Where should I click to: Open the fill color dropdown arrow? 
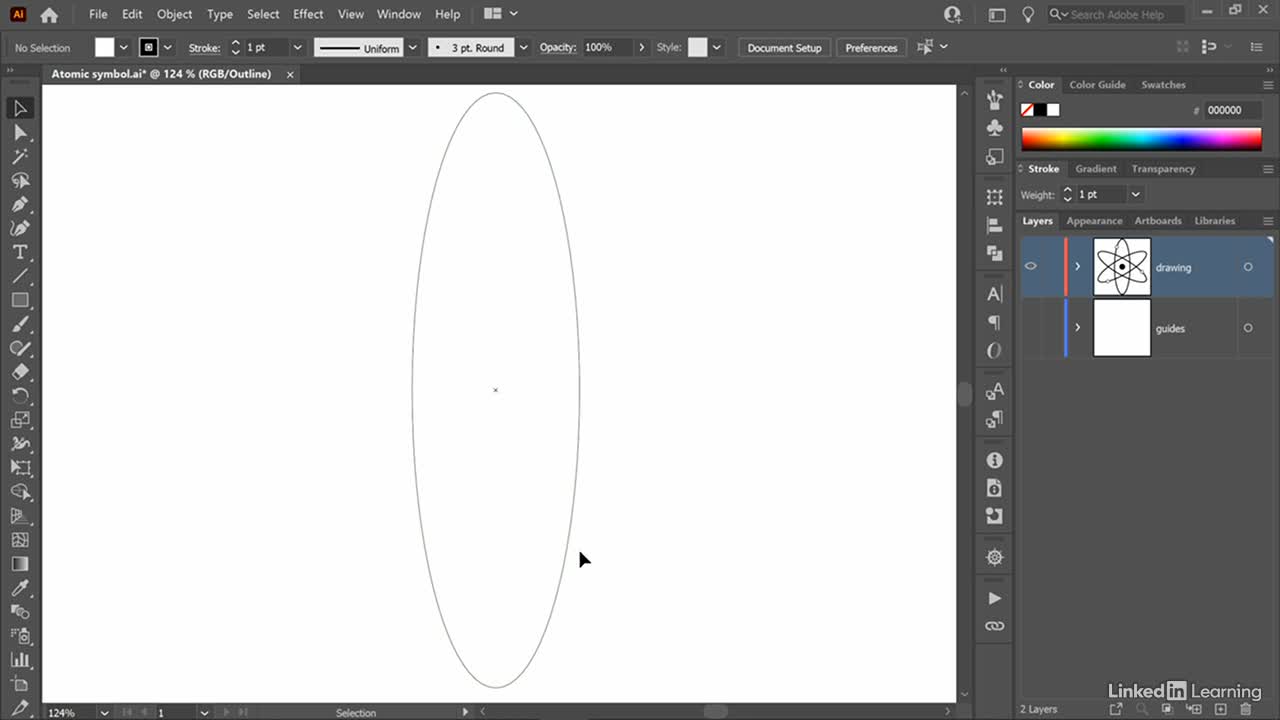point(124,48)
